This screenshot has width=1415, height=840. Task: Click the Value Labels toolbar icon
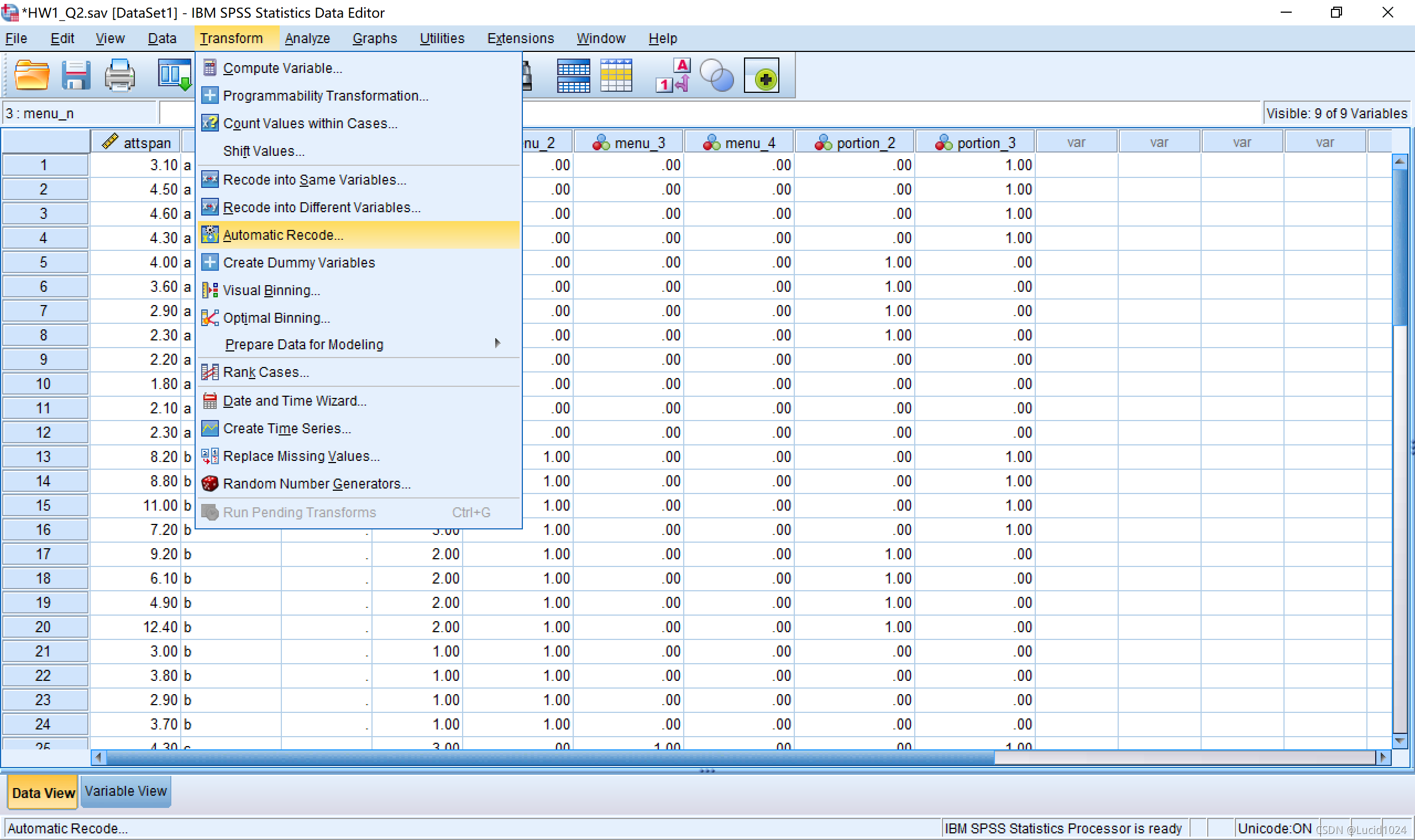674,75
